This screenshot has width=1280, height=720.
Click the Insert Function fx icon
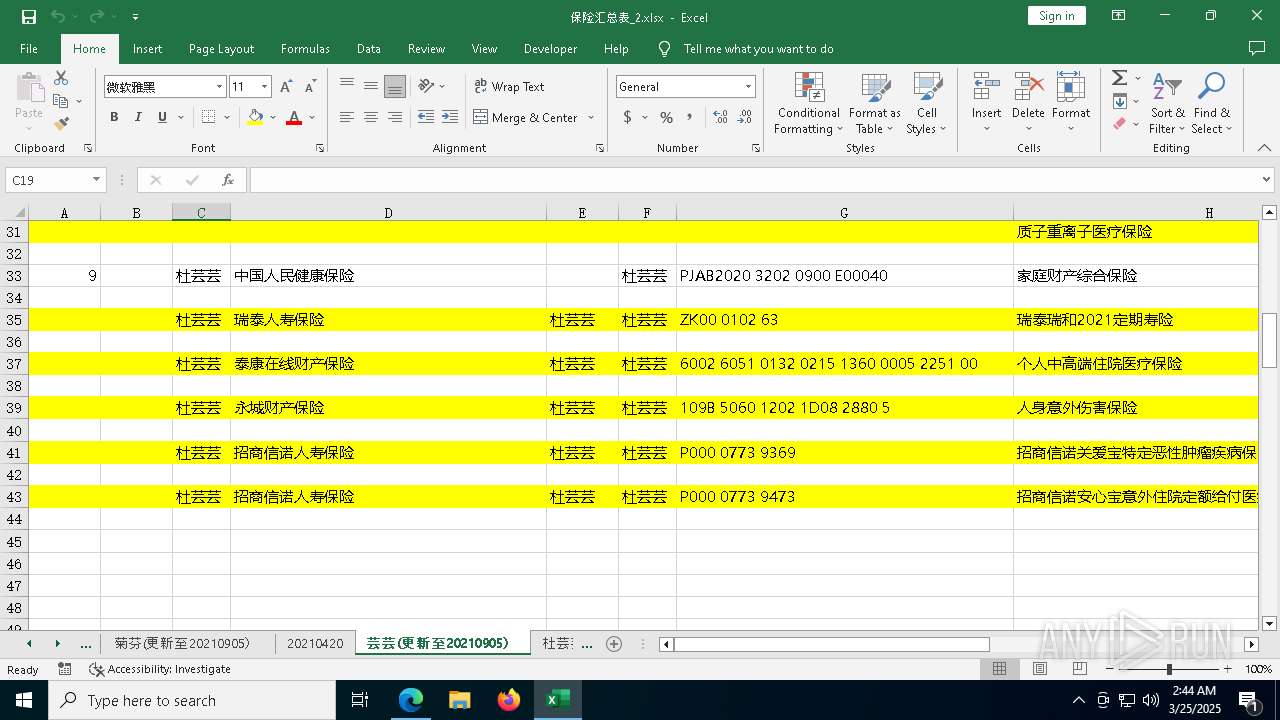(x=228, y=180)
